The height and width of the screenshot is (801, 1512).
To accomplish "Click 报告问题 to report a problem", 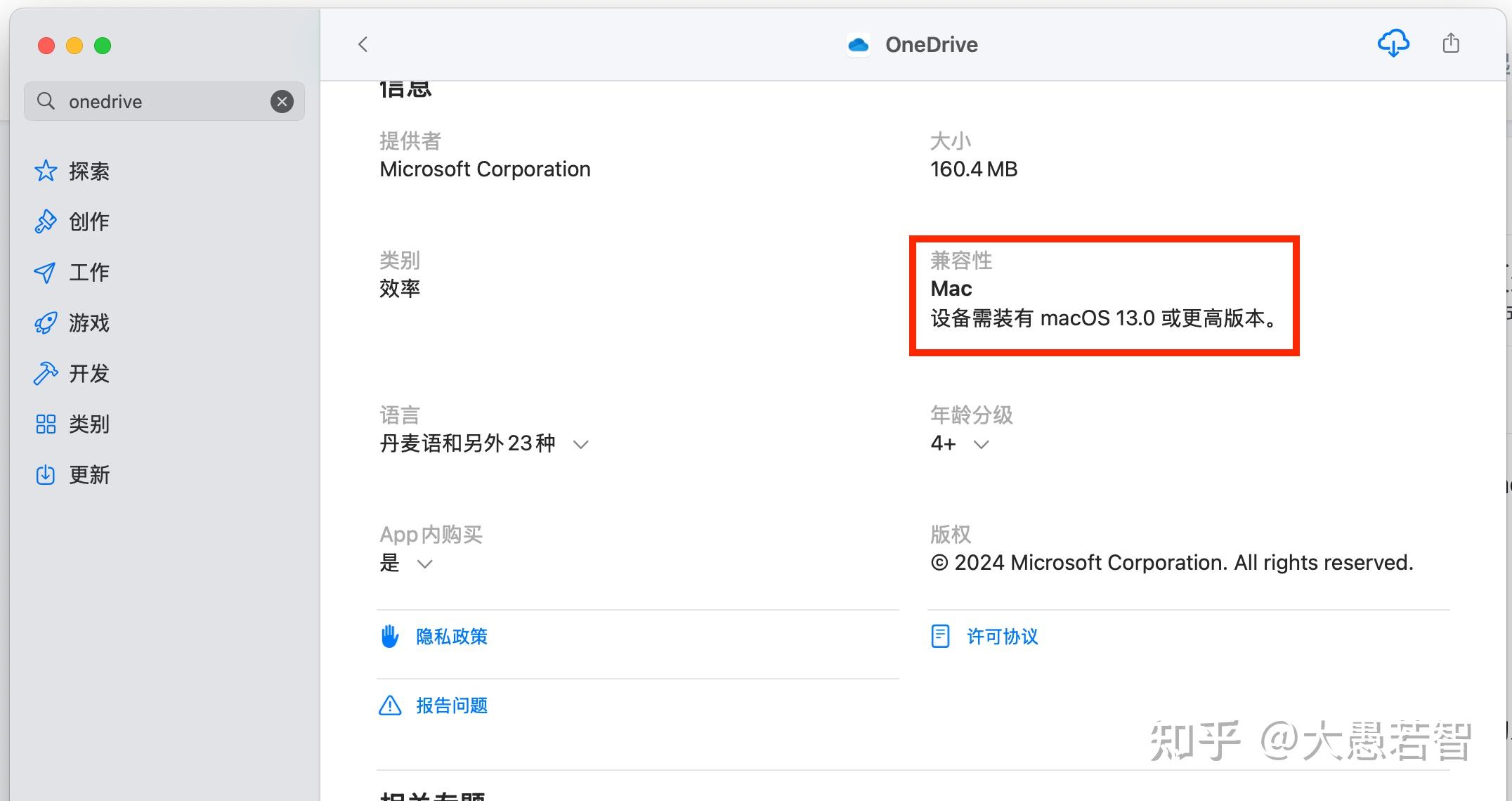I will click(452, 705).
